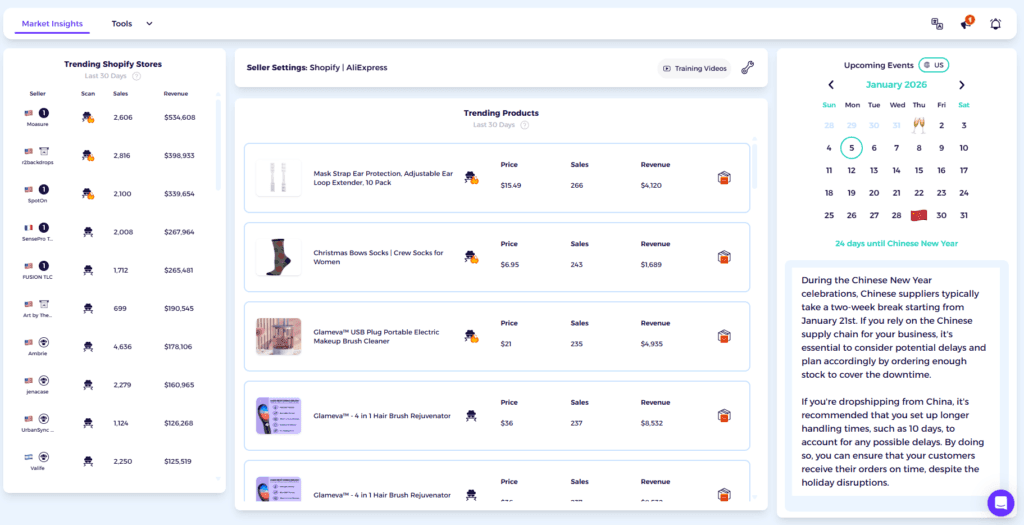Screen dimensions: 1024x525
Task: Show Trending Products help tooltip
Action: [x=524, y=125]
